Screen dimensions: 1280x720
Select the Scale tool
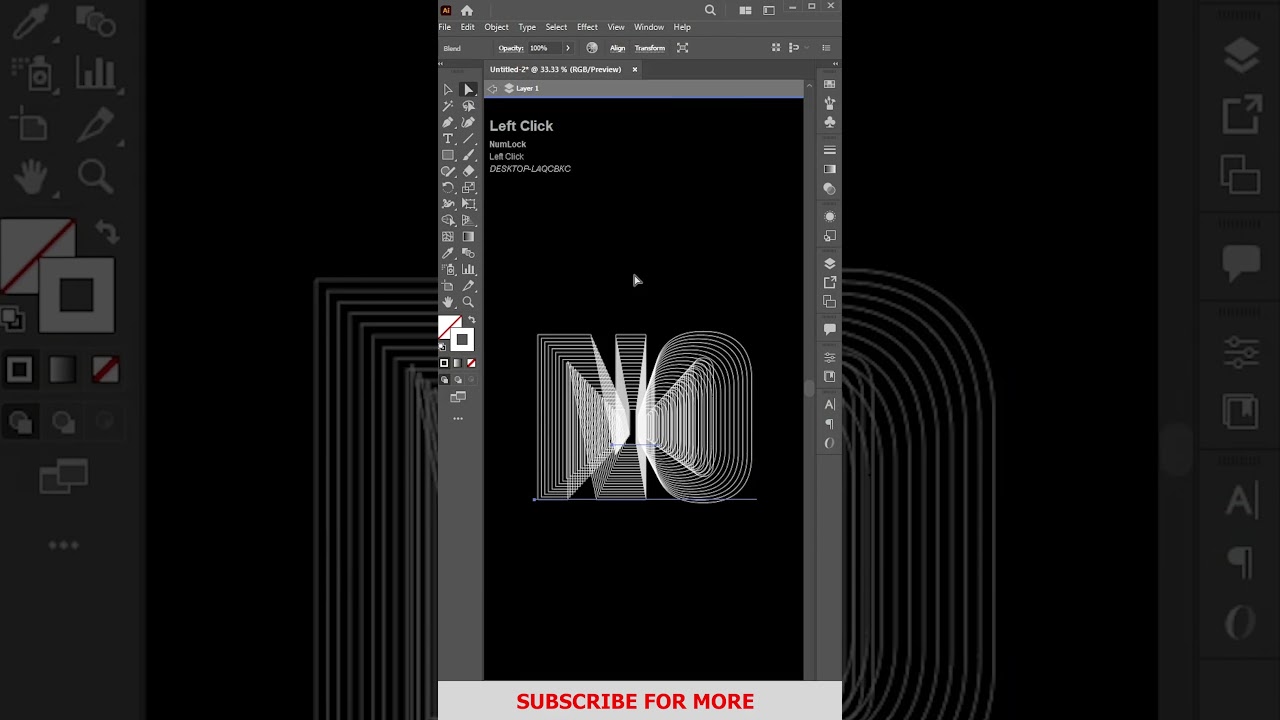coord(468,188)
